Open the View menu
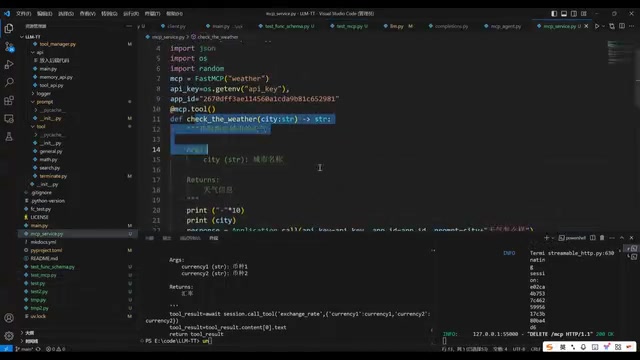The height and width of the screenshot is (360, 640). pos(87,13)
